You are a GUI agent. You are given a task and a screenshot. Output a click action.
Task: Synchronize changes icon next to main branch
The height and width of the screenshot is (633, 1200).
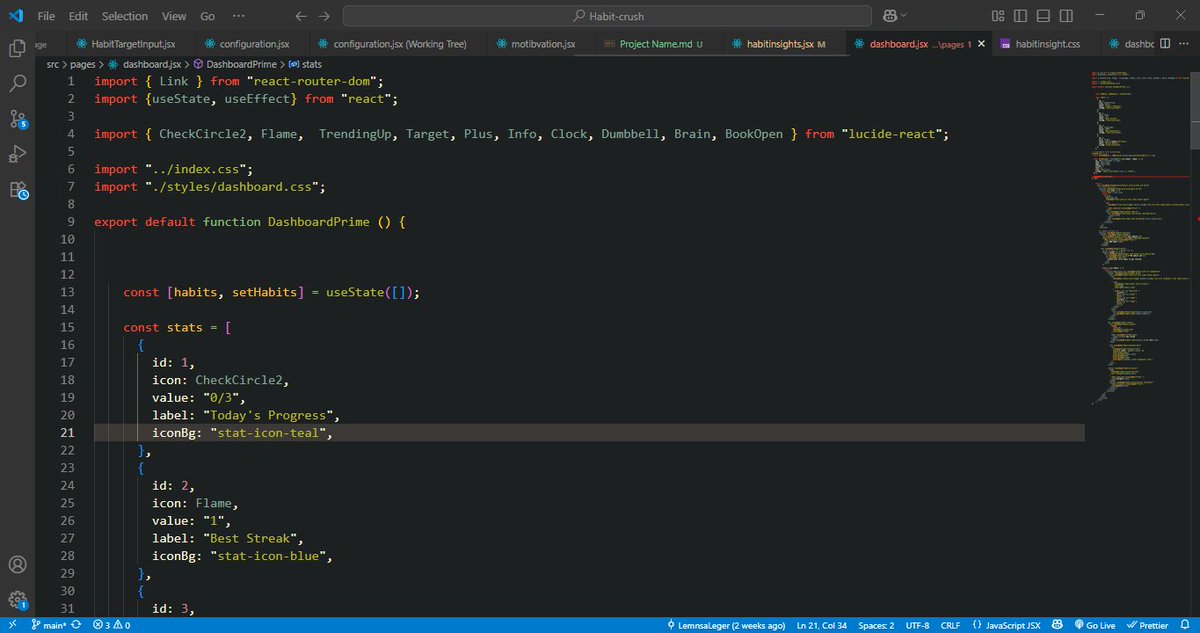click(76, 625)
